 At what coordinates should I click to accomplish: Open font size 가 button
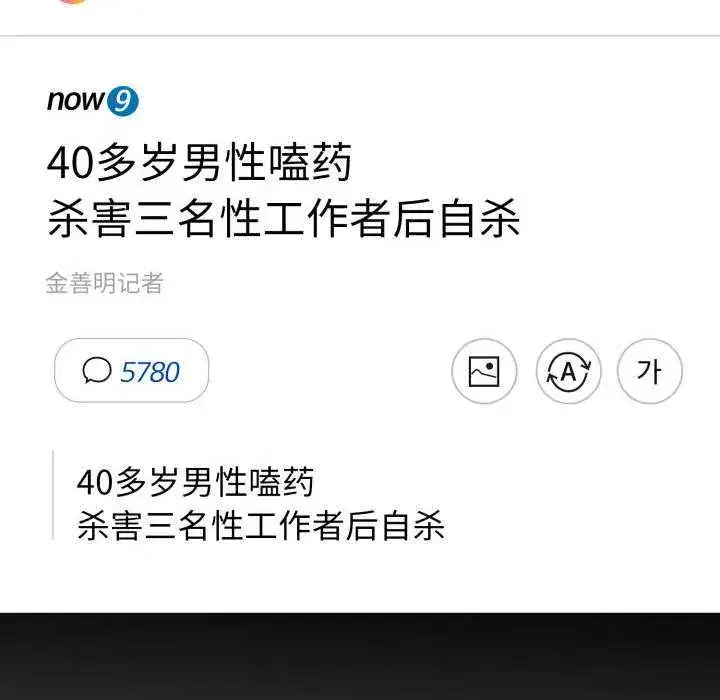(x=649, y=371)
